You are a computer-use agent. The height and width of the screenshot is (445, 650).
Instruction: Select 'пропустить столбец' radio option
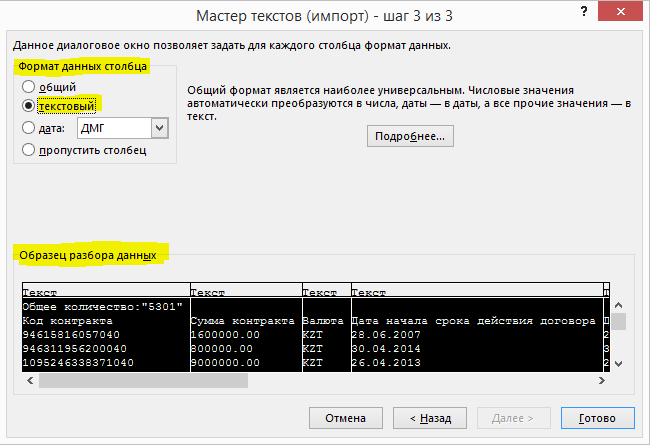tap(29, 150)
